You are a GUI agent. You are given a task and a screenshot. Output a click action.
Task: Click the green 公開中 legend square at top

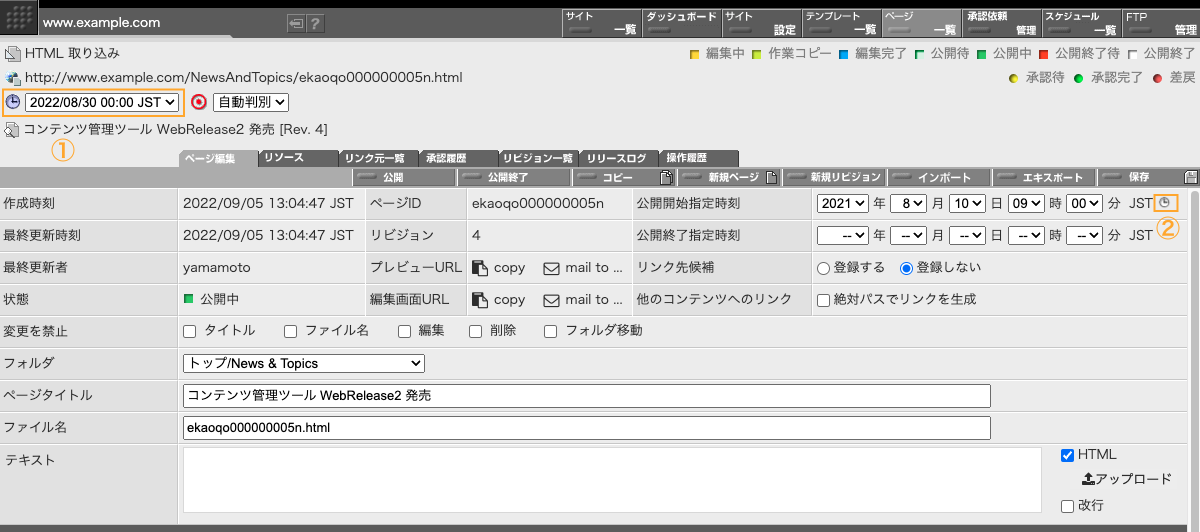coord(982,54)
